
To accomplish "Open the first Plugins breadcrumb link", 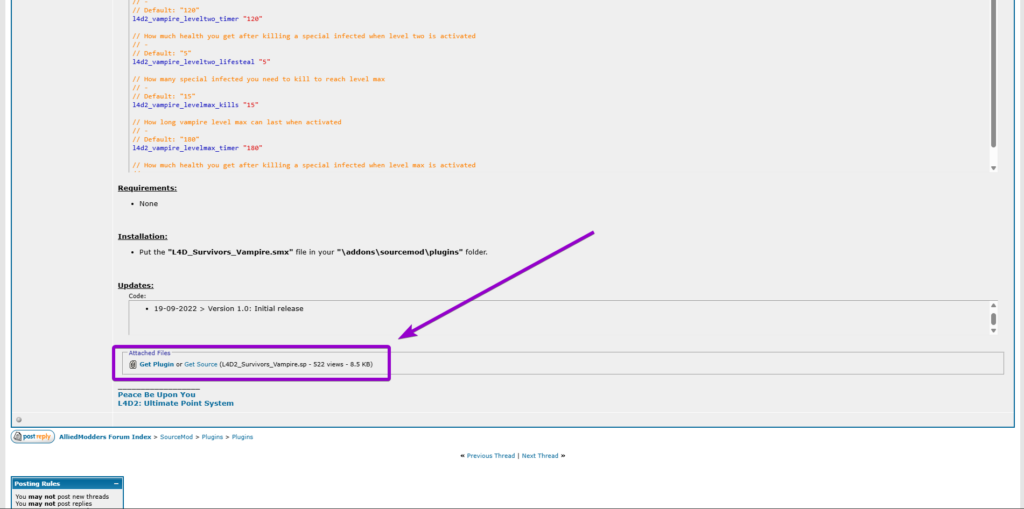I will click(212, 436).
